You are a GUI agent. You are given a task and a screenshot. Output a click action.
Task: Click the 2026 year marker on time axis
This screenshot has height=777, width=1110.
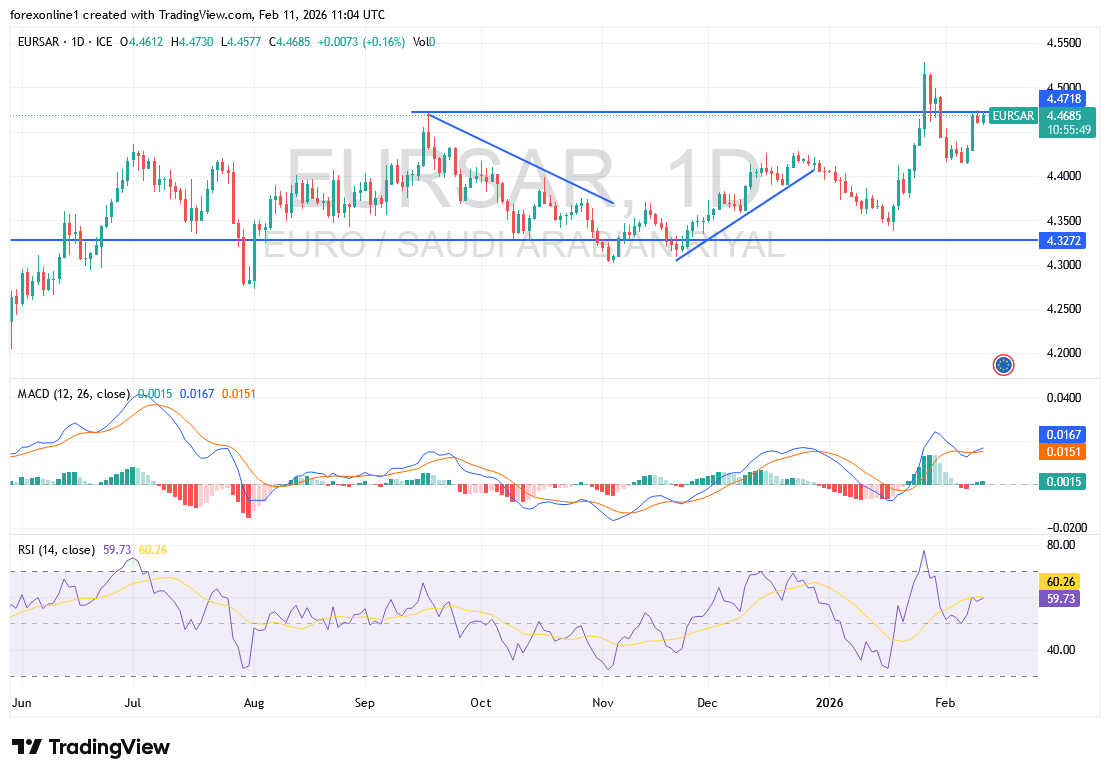(829, 703)
